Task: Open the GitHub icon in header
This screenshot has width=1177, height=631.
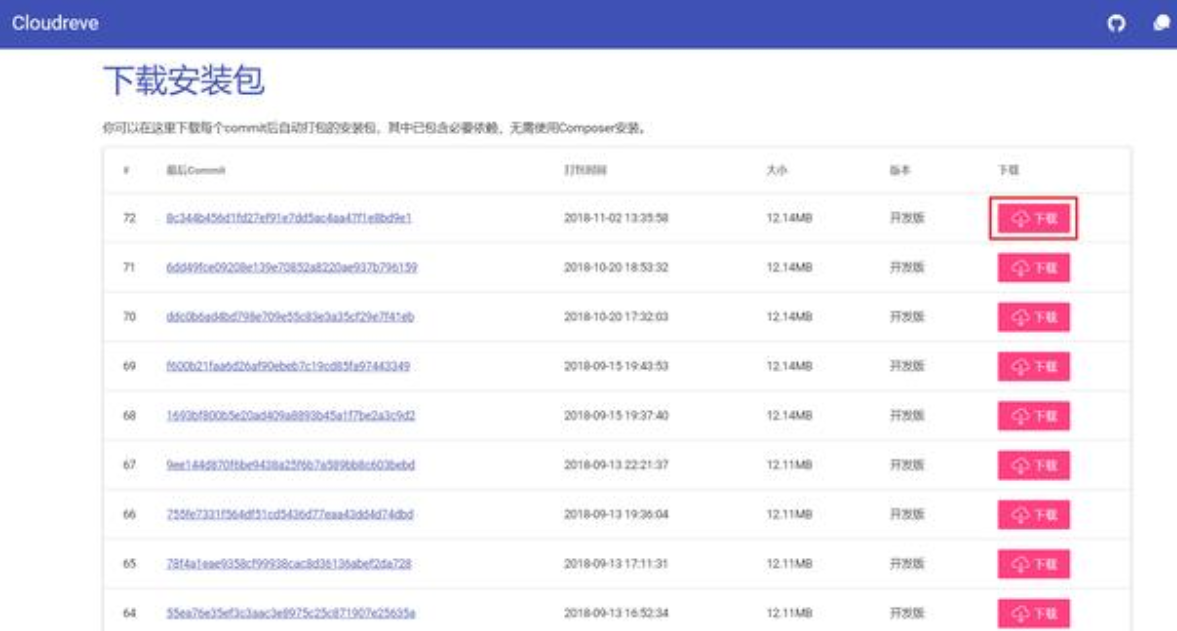Action: pos(1117,24)
